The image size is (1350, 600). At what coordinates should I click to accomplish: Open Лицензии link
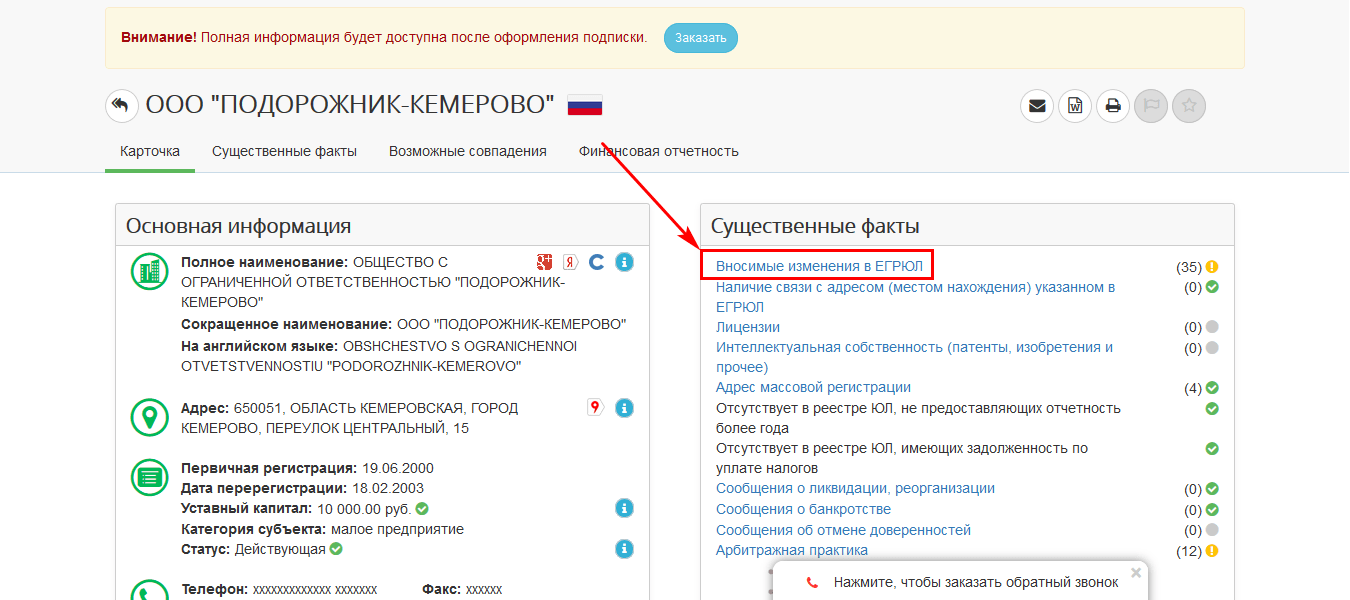click(x=748, y=327)
